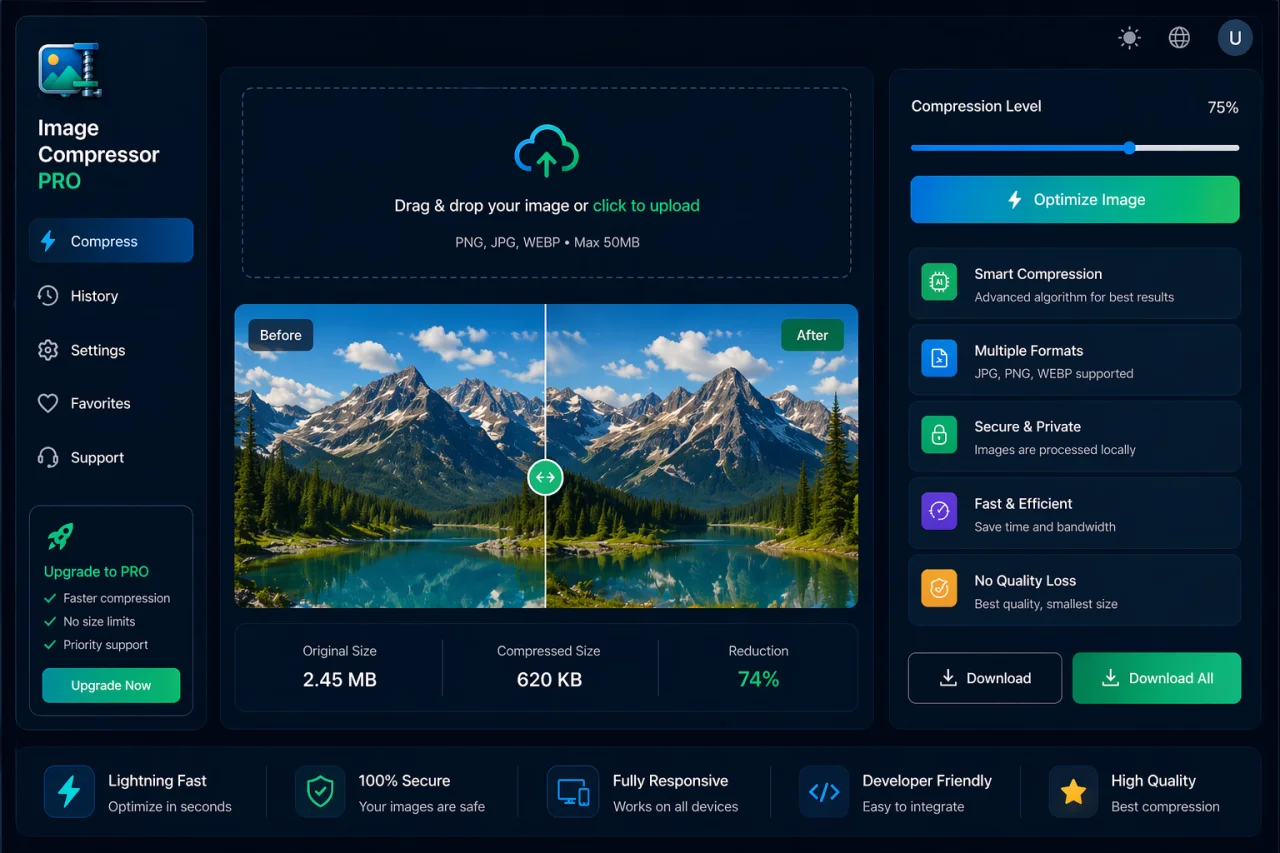Click the High Quality star icon
The width and height of the screenshot is (1280, 853).
click(1073, 792)
